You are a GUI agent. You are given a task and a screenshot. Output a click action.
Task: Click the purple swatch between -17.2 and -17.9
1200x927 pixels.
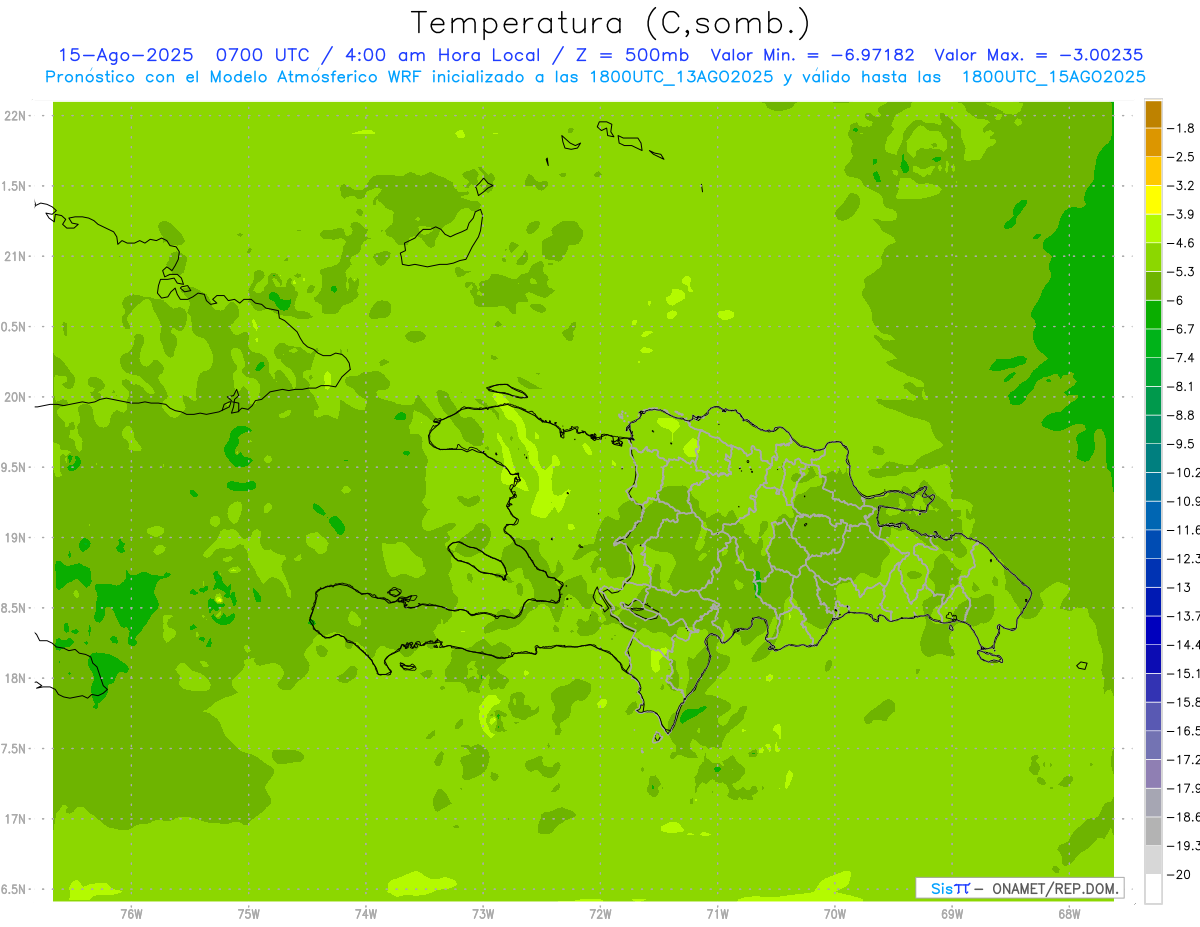pyautogui.click(x=1154, y=774)
